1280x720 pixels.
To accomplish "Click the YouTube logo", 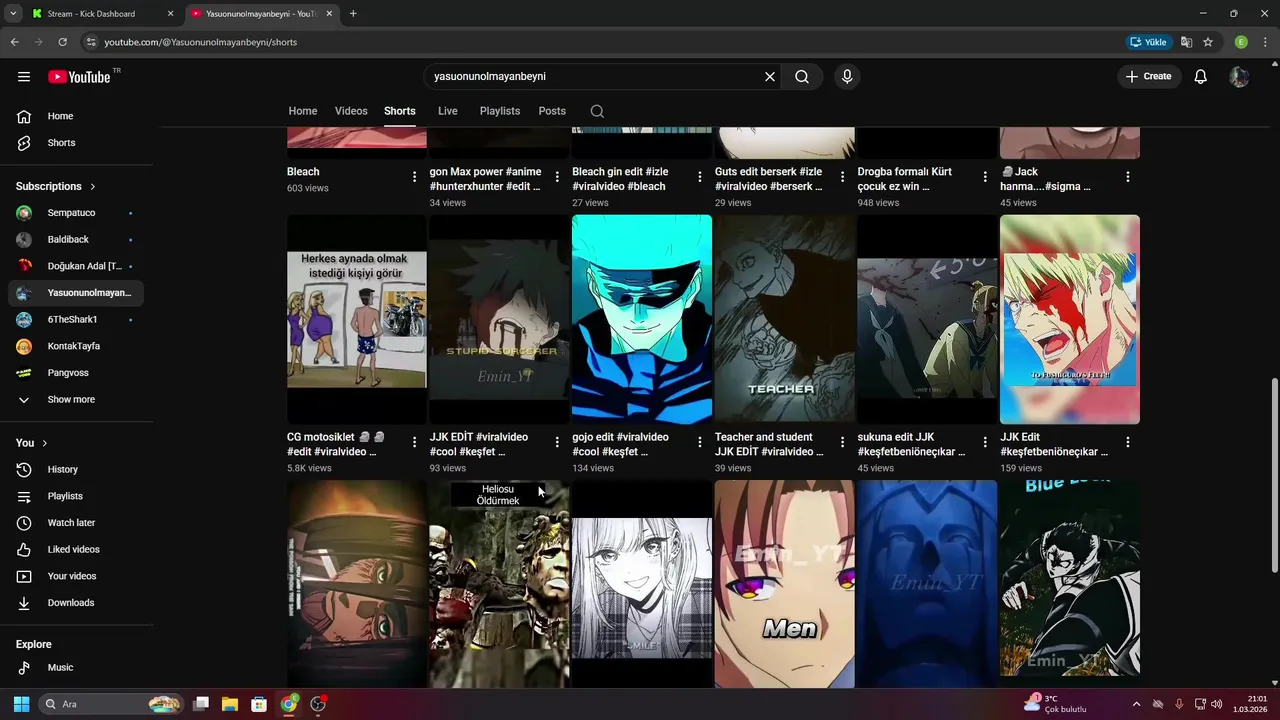I will 79,77.
